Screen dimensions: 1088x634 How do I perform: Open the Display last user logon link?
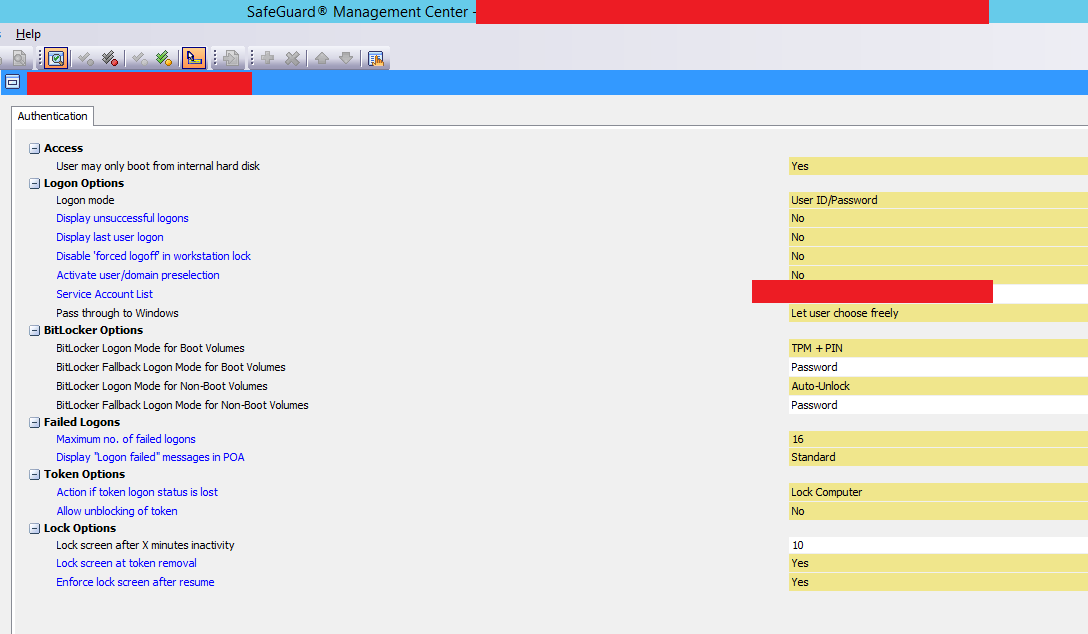click(x=110, y=237)
